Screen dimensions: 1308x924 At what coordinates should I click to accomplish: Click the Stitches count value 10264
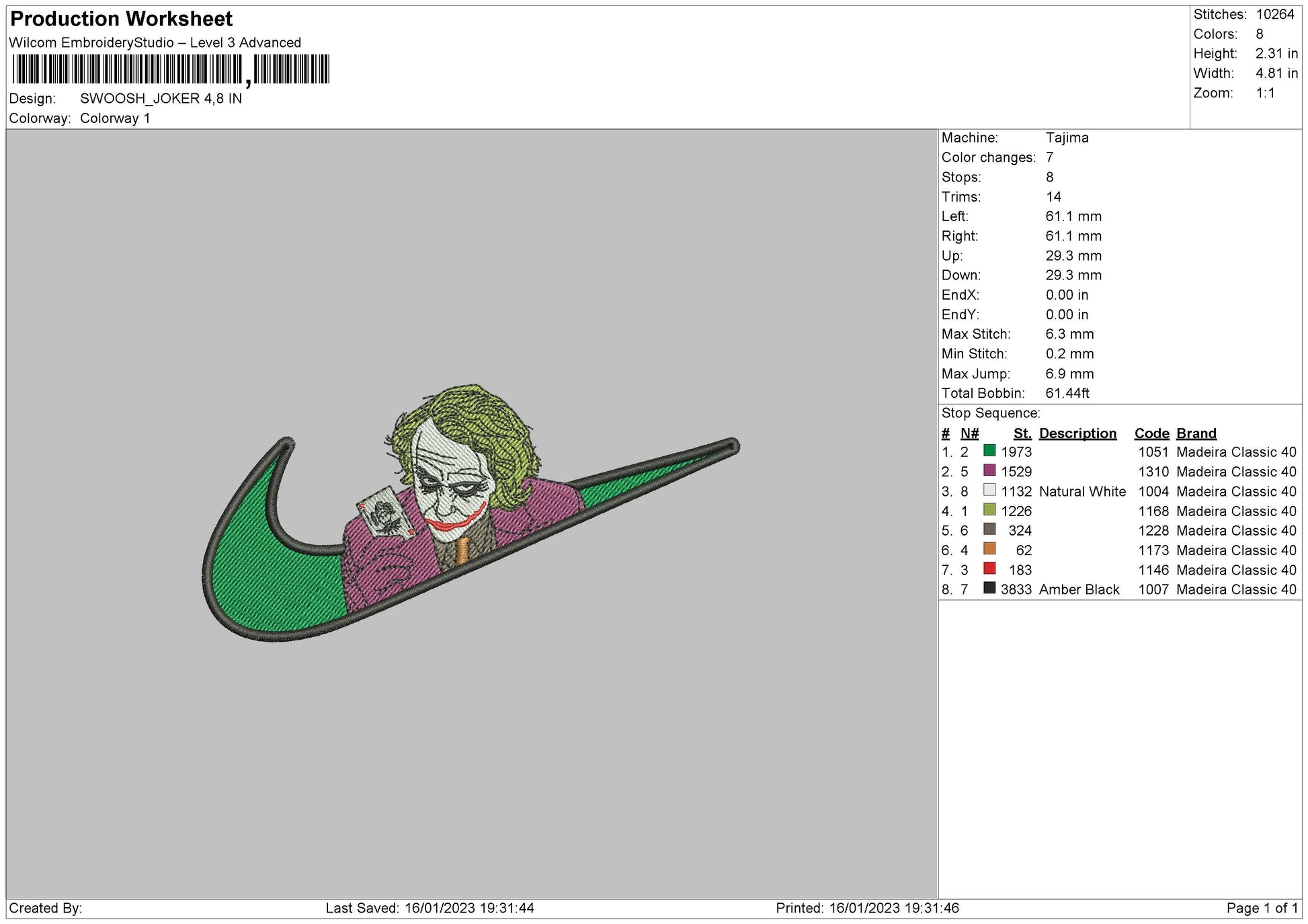[x=1275, y=14]
